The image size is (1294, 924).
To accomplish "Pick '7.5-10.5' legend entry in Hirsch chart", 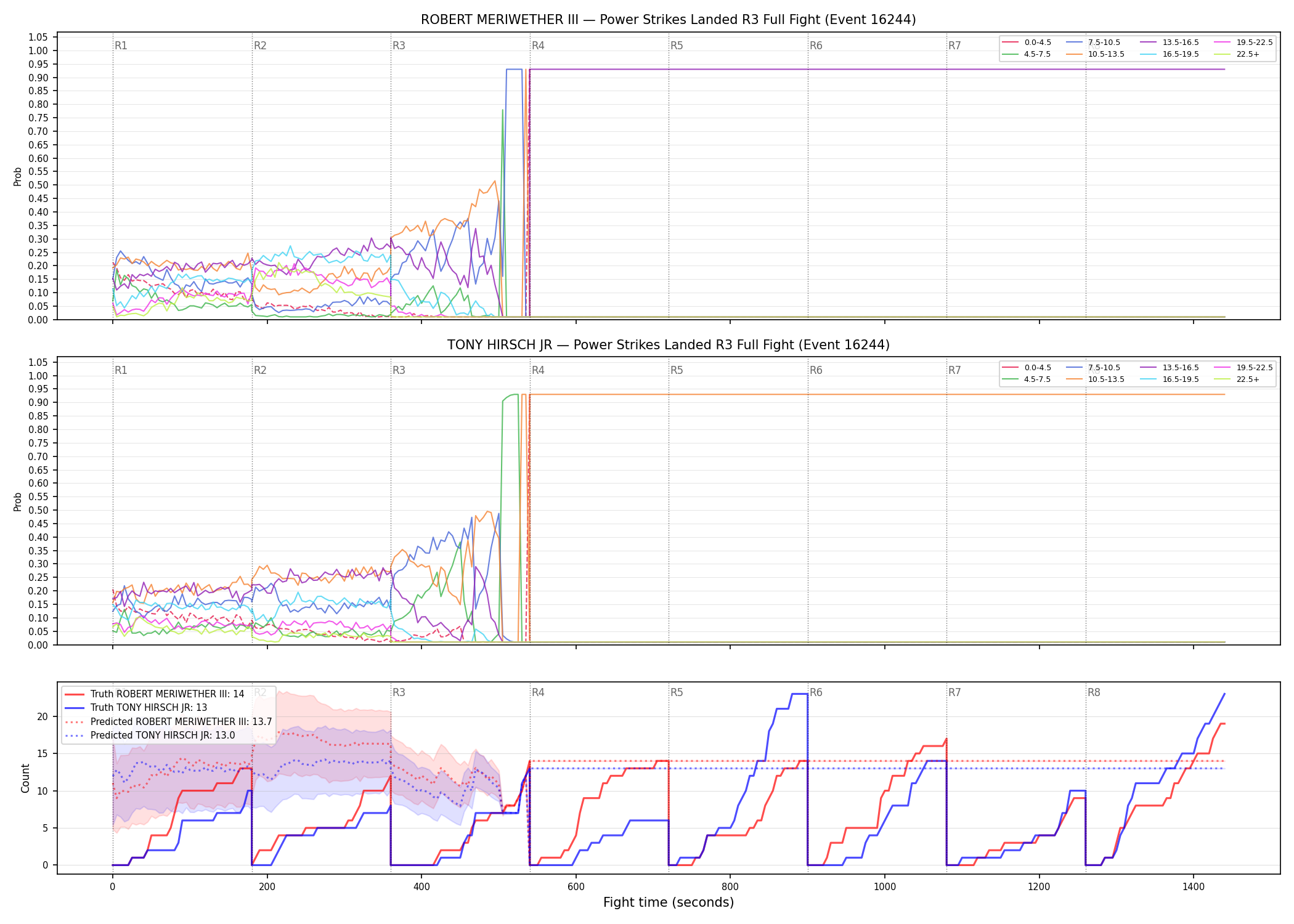I will [1093, 368].
